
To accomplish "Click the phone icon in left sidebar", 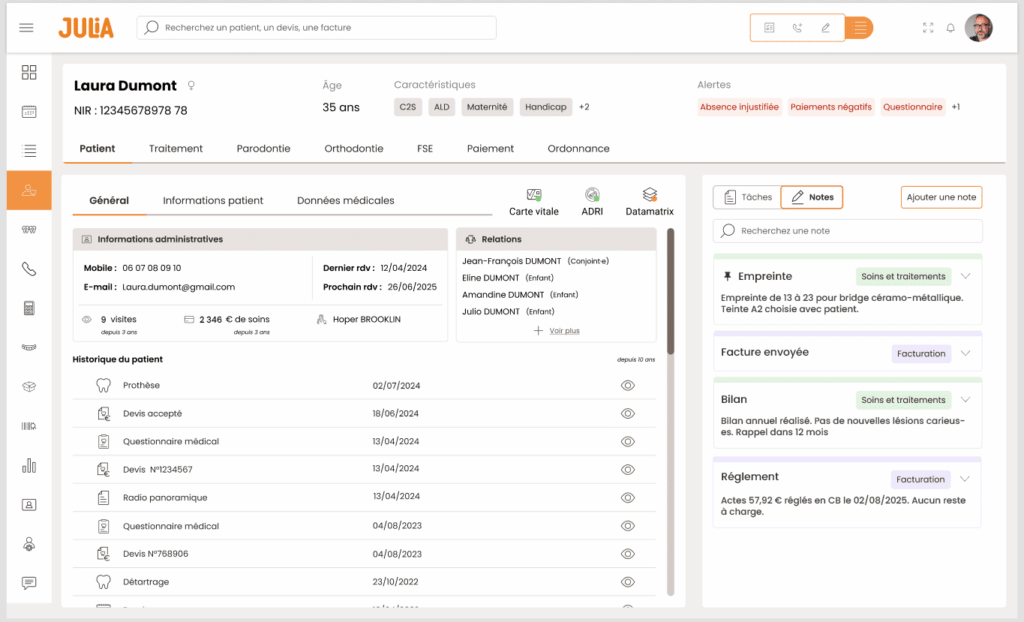I will click(29, 269).
